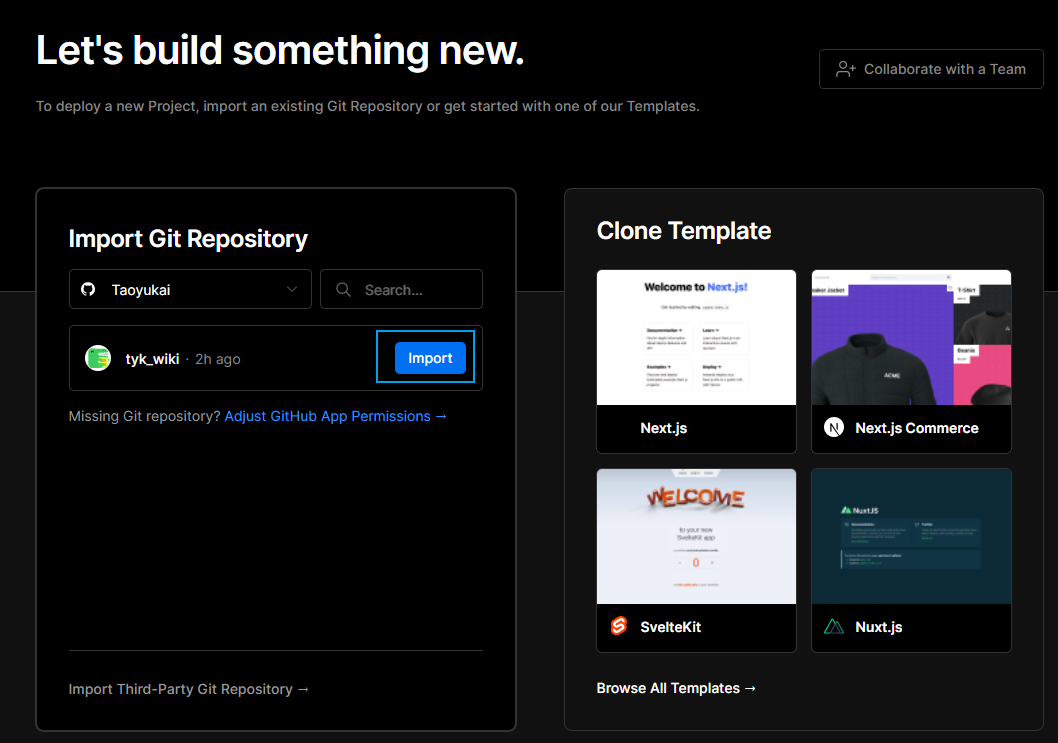The image size is (1058, 743).
Task: Open Adjust GitHub App Permissions link
Action: (335, 416)
